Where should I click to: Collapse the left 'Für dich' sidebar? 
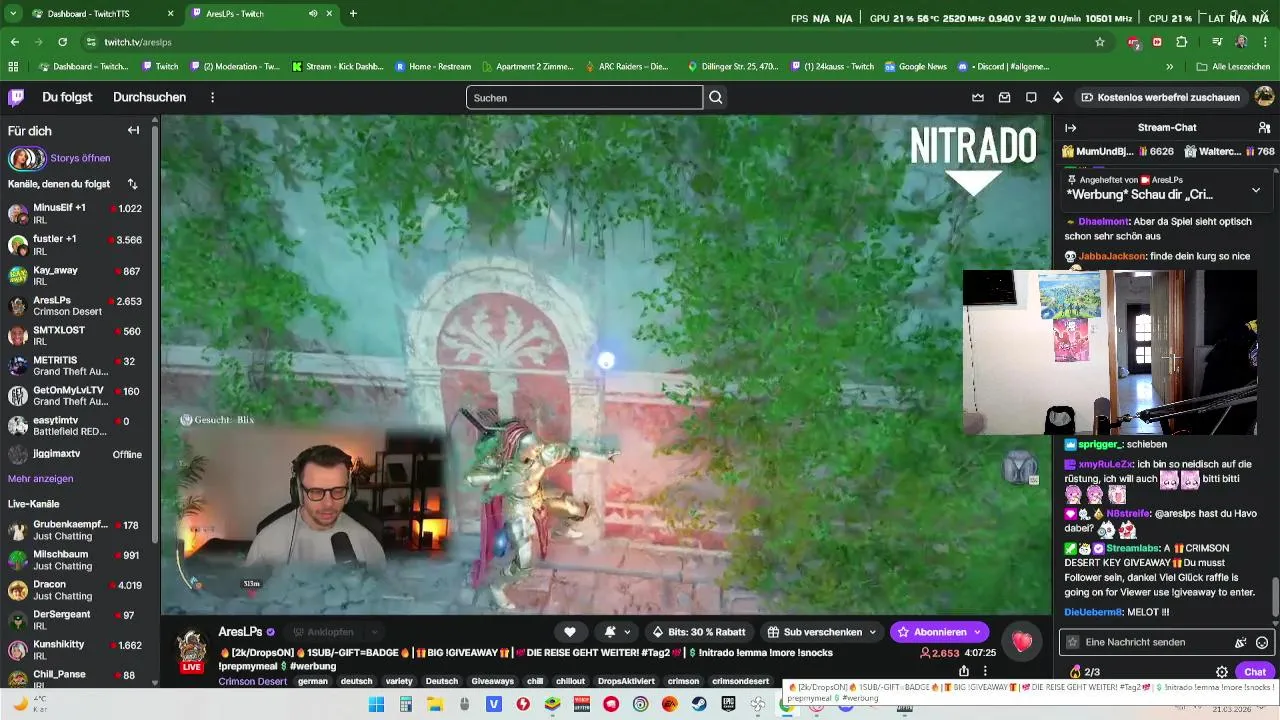(x=133, y=130)
